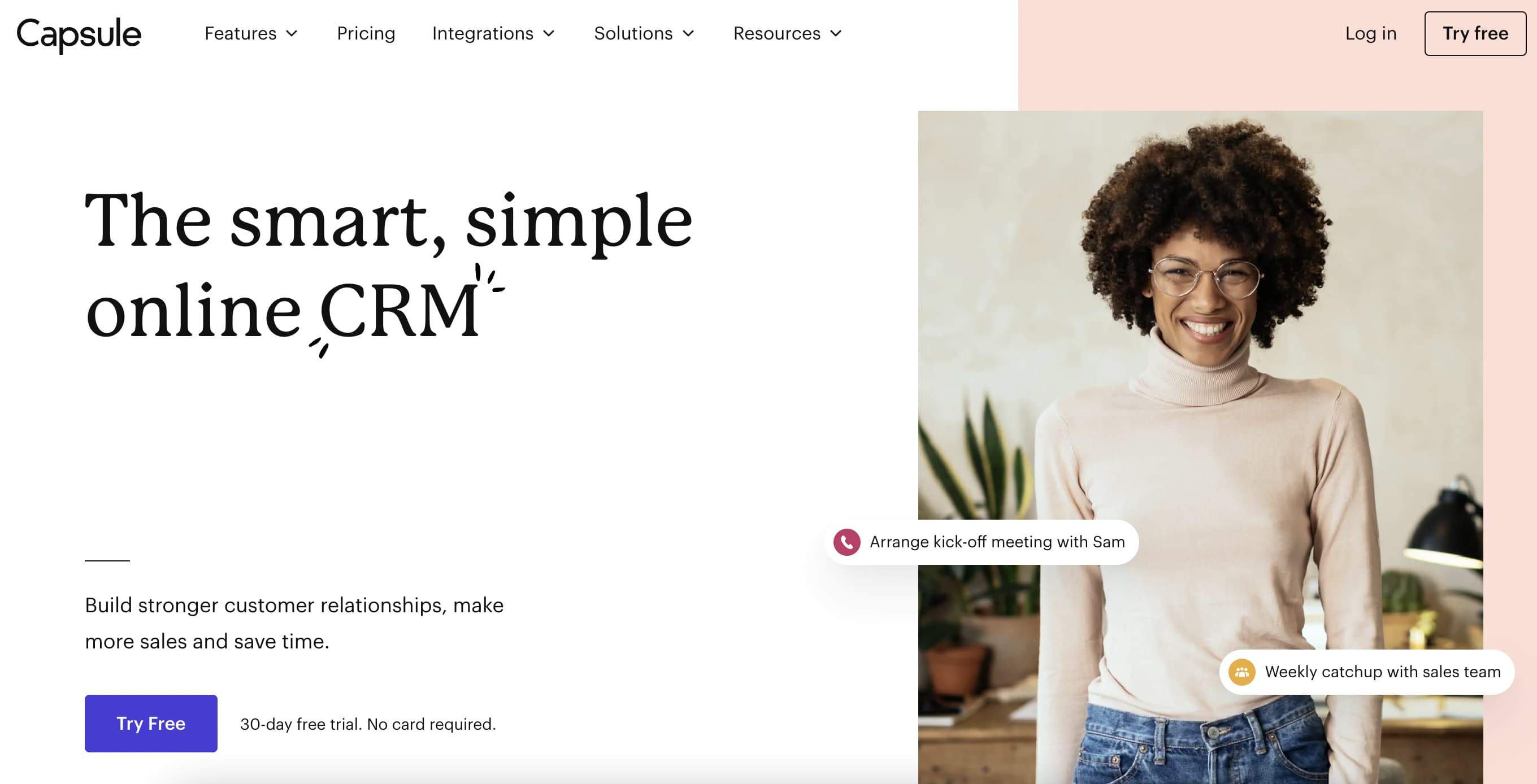1537x784 pixels.
Task: Click the Capsule logo in the header
Action: coord(81,33)
